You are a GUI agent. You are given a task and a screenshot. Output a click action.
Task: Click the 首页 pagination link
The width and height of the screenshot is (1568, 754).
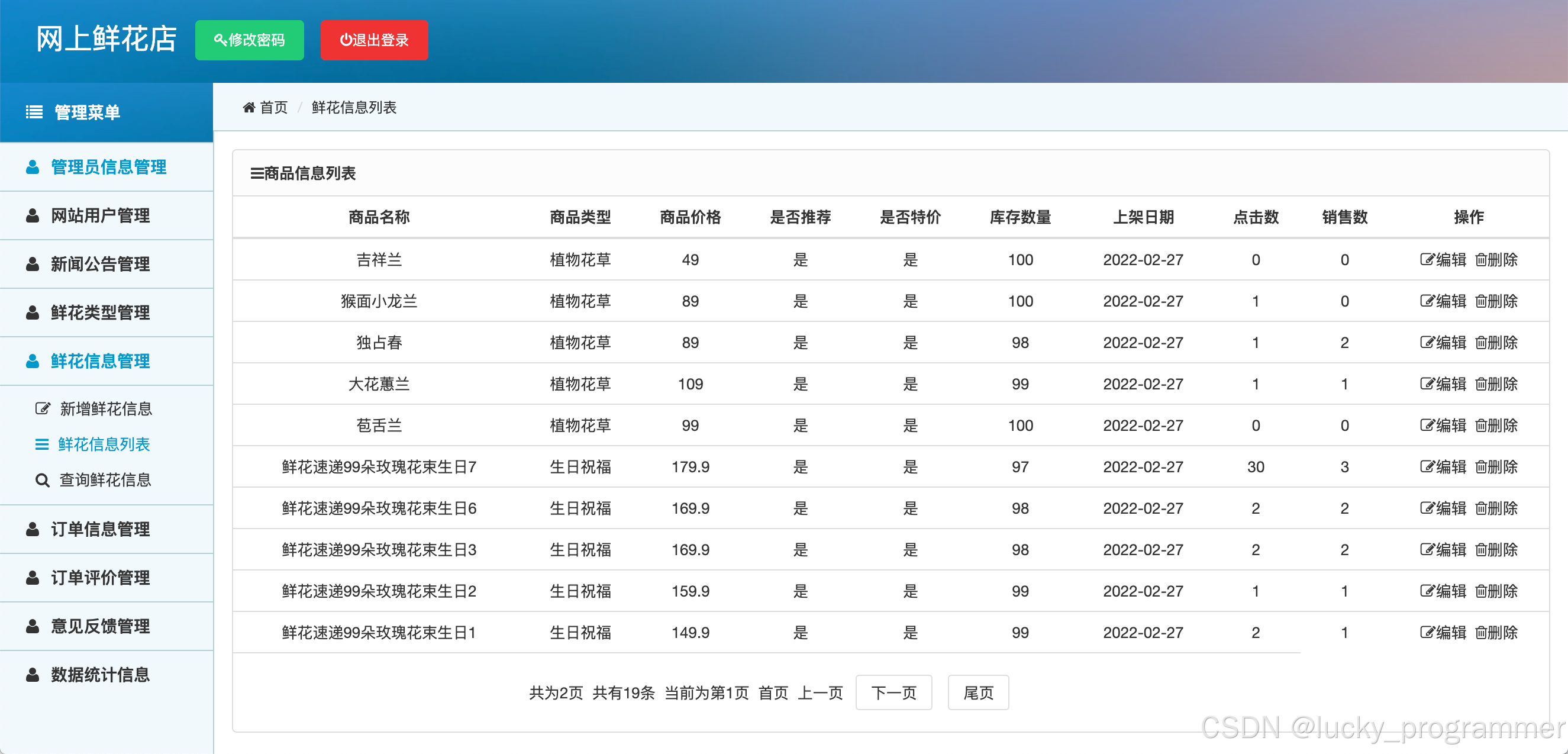click(773, 693)
